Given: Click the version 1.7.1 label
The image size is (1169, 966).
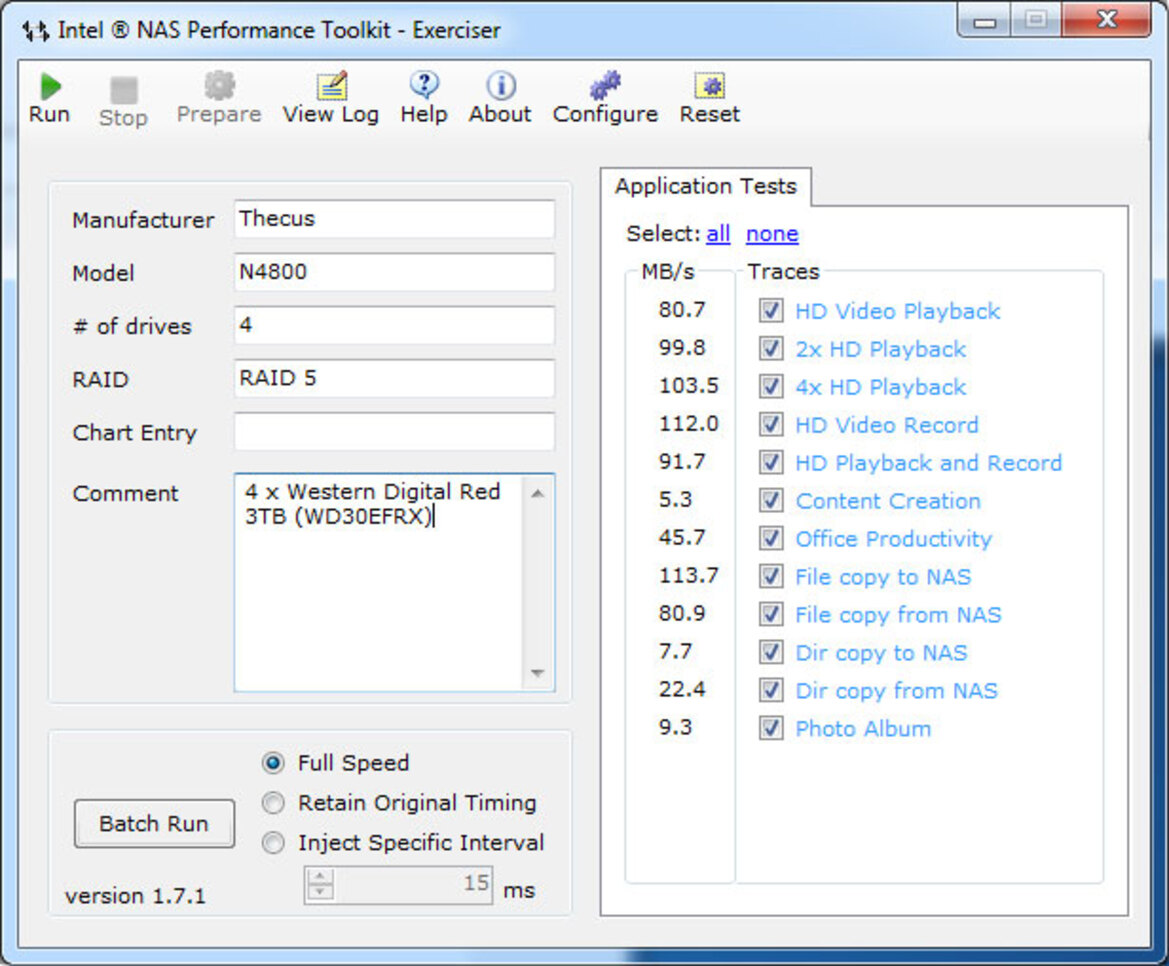Looking at the screenshot, I should tap(135, 896).
